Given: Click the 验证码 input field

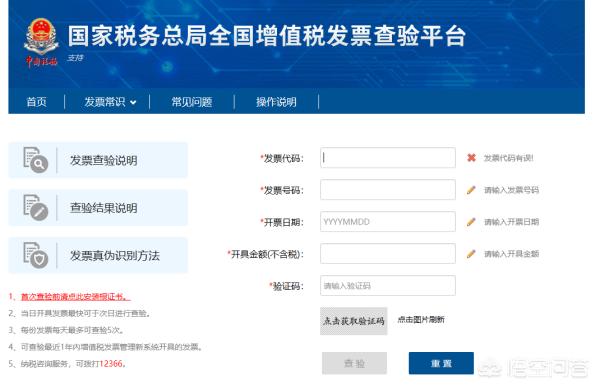Looking at the screenshot, I should 388,285.
